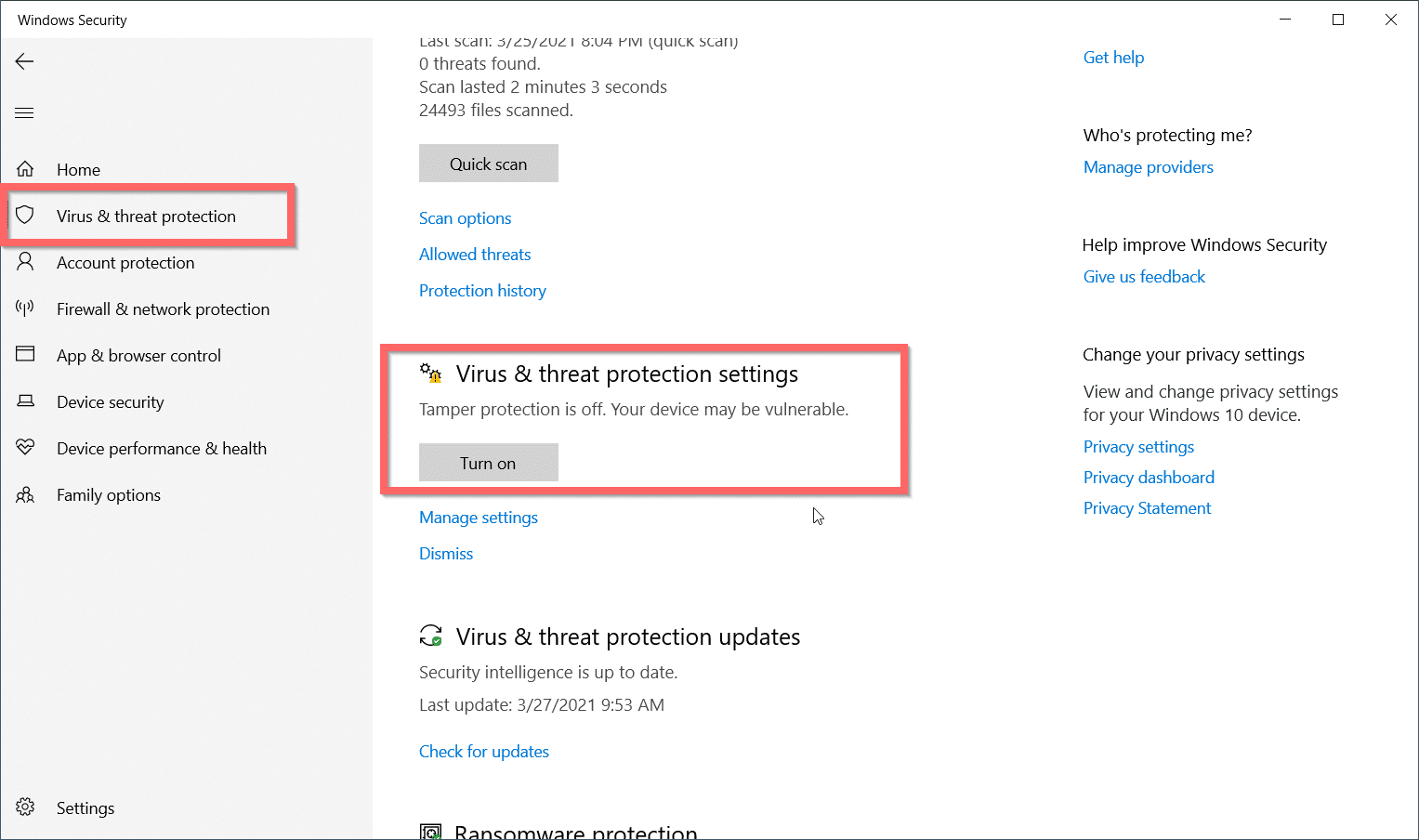The width and height of the screenshot is (1419, 840).
Task: Open Firewall & network protection antenna icon
Action: (x=25, y=308)
